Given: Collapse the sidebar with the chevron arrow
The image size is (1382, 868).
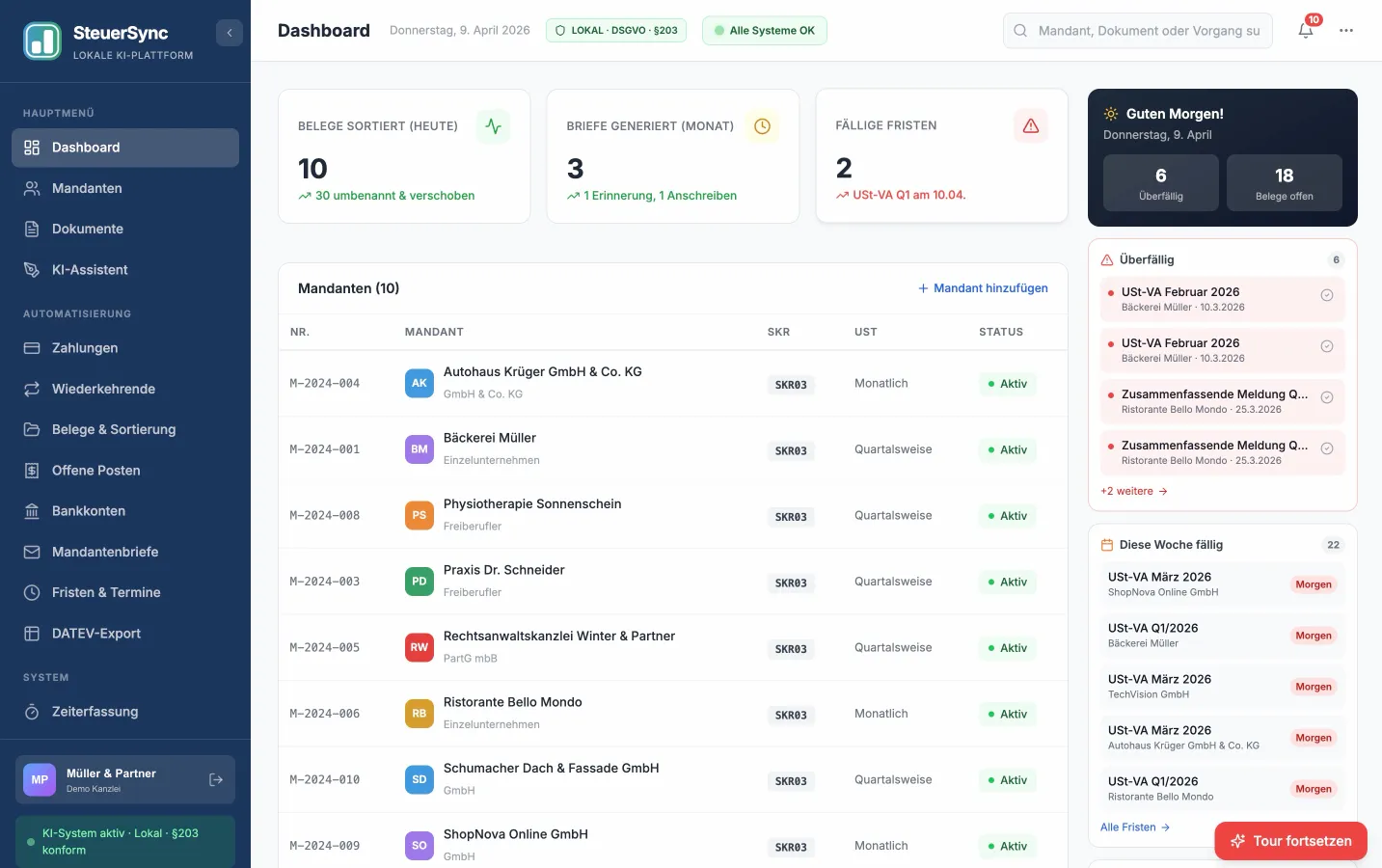Looking at the screenshot, I should 230,32.
